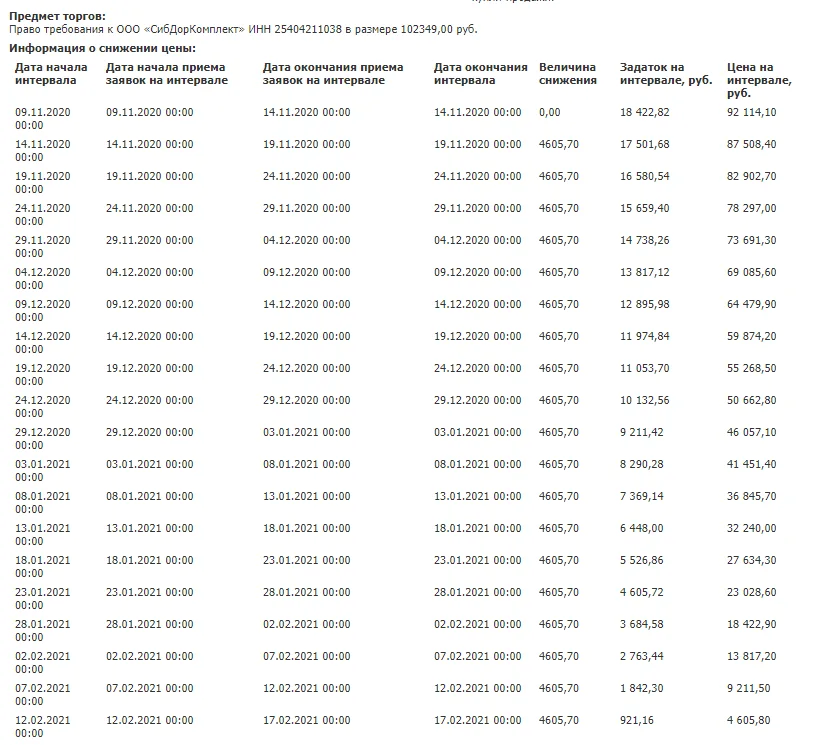Select deposit value 9 211,42
This screenshot has width=820, height=745.
[642, 432]
